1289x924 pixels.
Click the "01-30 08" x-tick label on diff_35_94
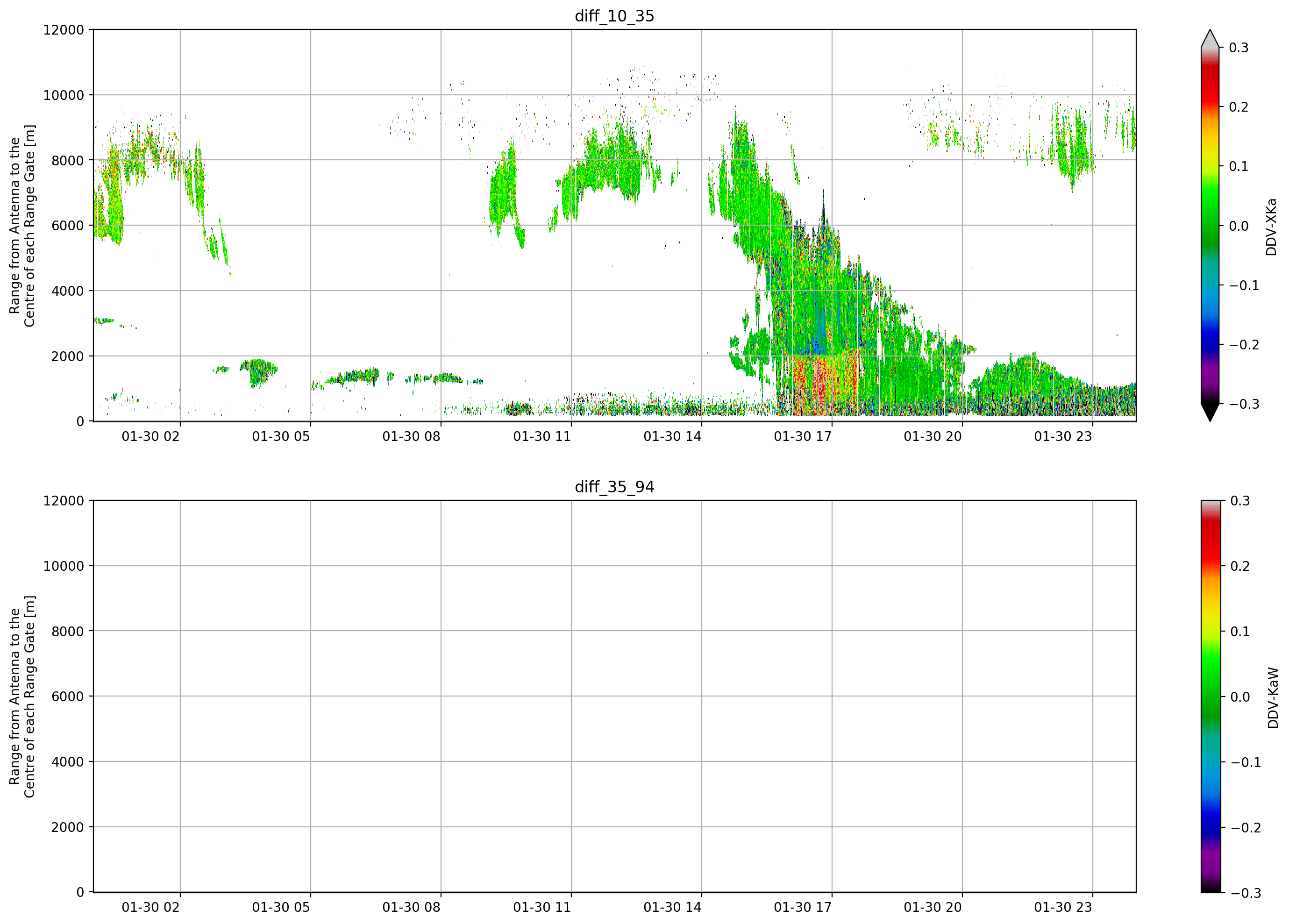(x=412, y=908)
